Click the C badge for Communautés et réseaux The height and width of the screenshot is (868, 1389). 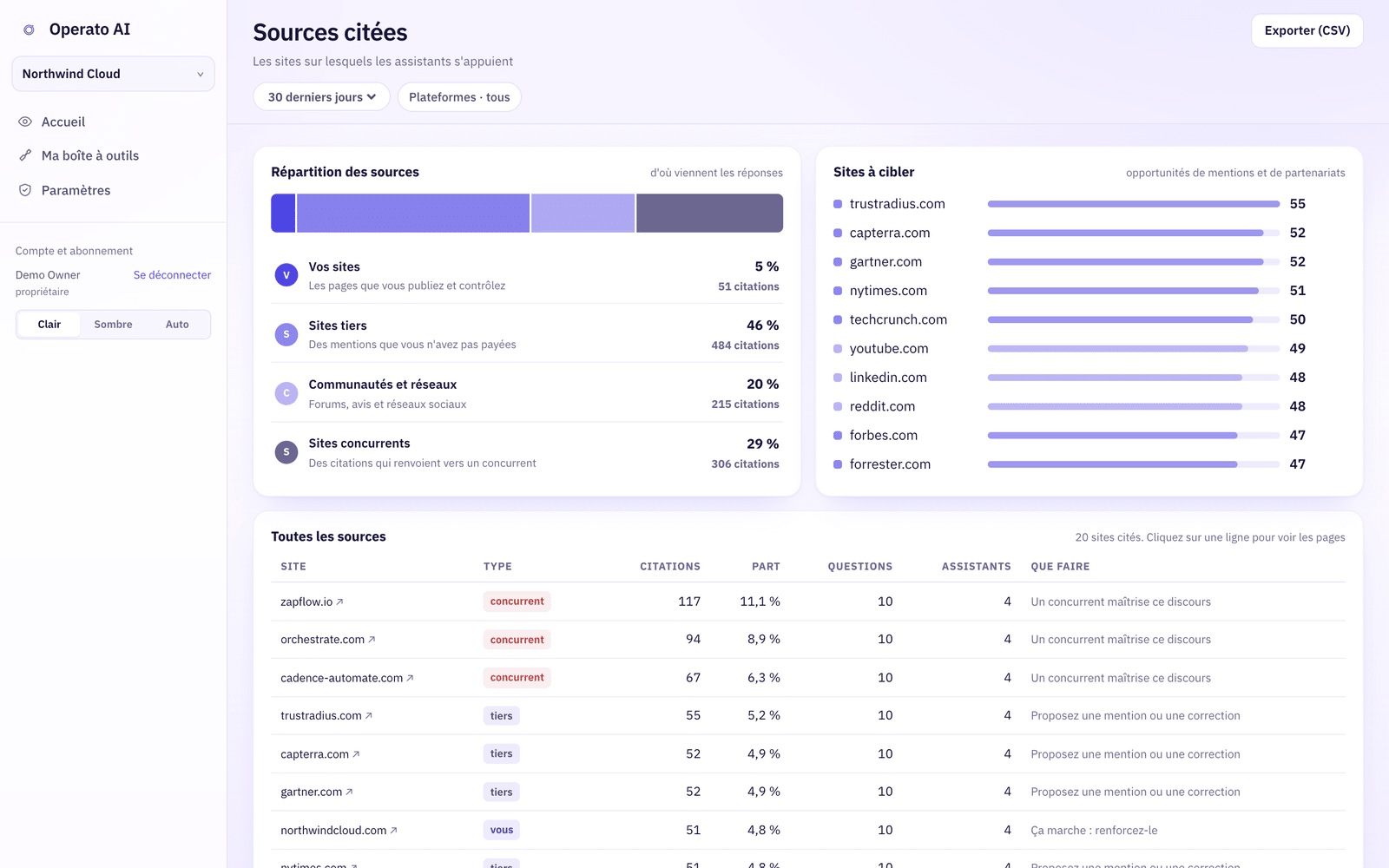coord(286,393)
